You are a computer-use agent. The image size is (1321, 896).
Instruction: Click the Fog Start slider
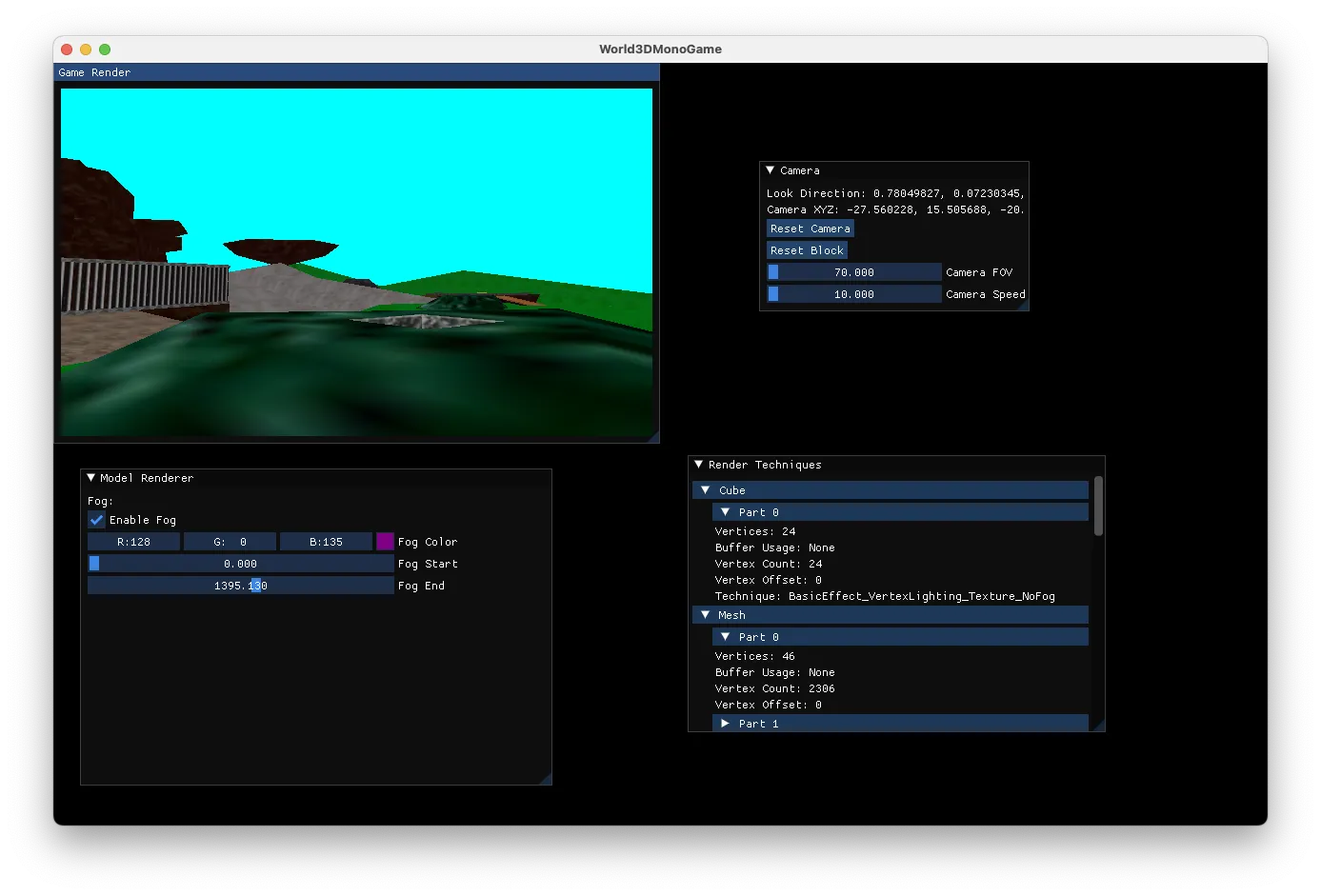pos(240,564)
